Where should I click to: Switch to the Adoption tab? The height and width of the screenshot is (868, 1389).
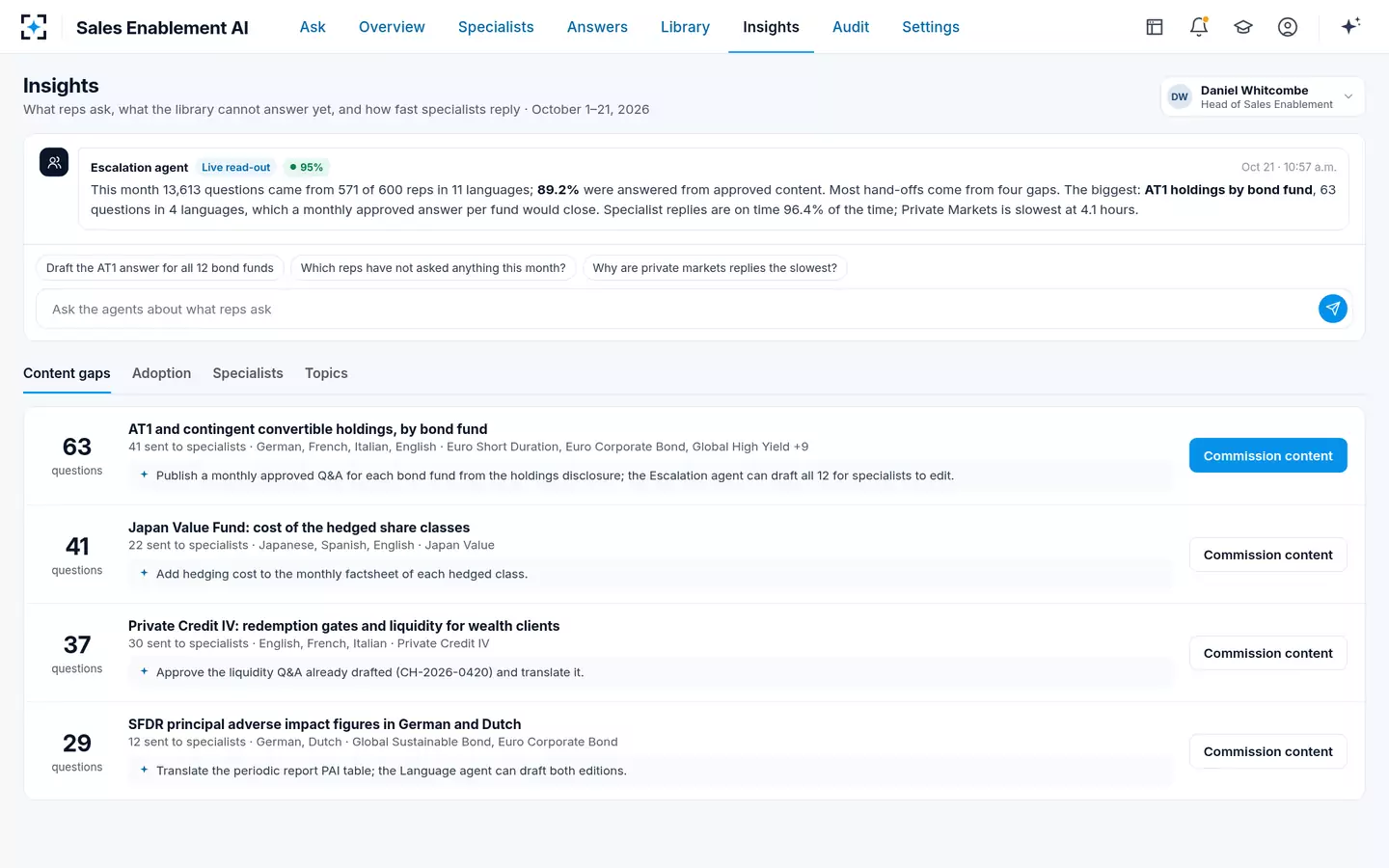pyautogui.click(x=161, y=373)
